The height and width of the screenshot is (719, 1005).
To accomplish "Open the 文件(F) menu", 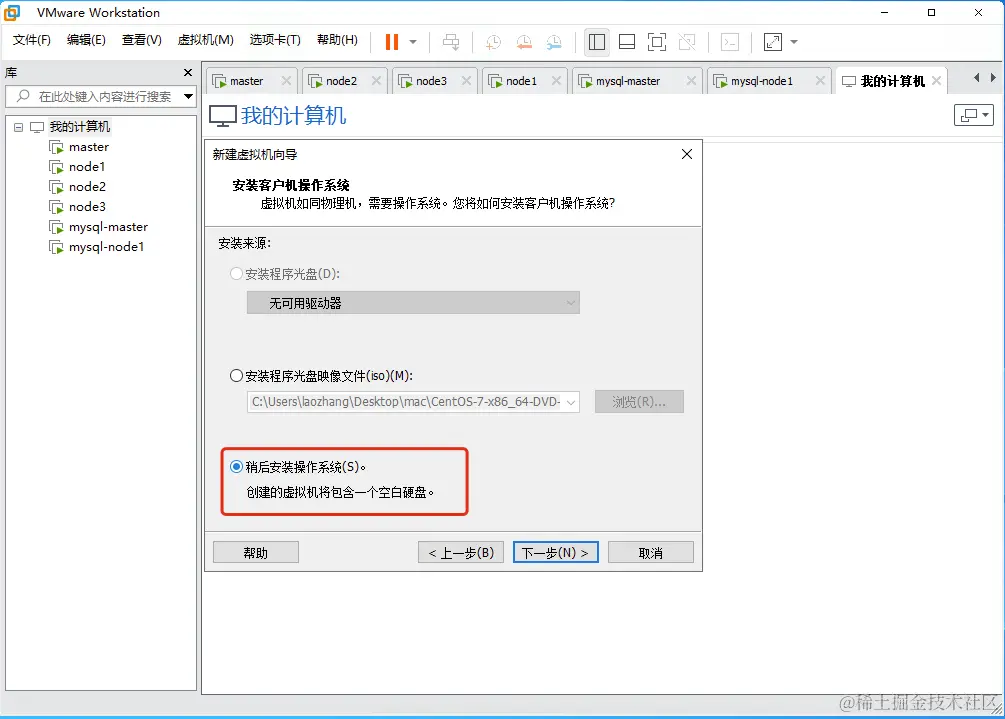I will pos(31,40).
